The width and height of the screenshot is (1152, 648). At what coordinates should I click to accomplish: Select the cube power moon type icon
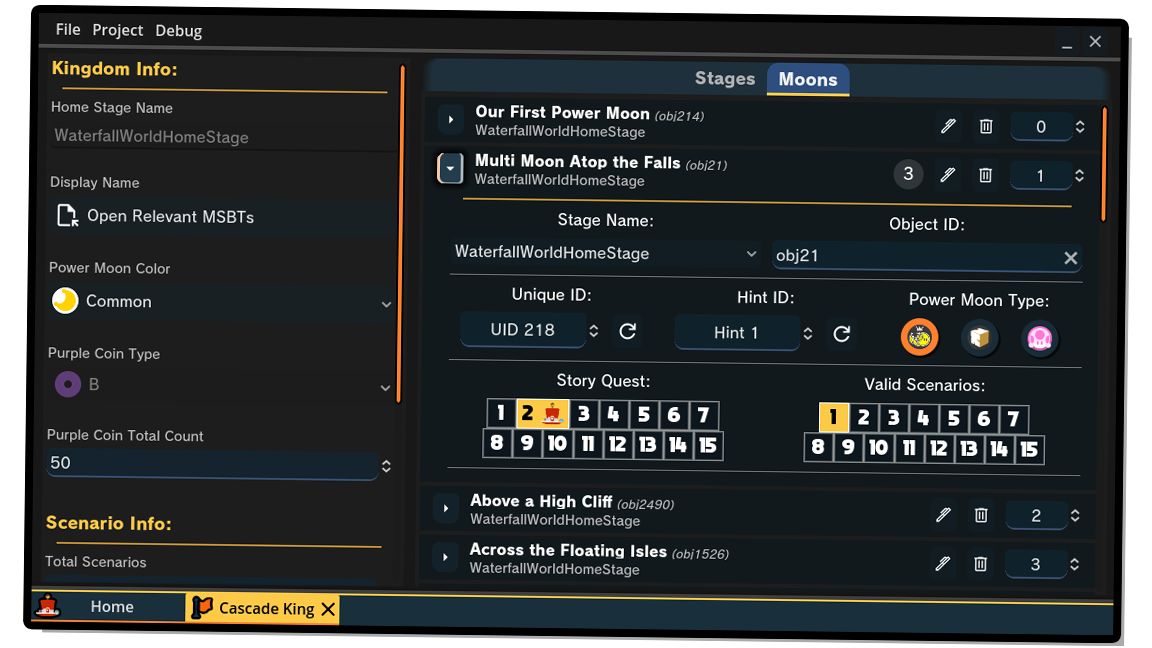(979, 338)
